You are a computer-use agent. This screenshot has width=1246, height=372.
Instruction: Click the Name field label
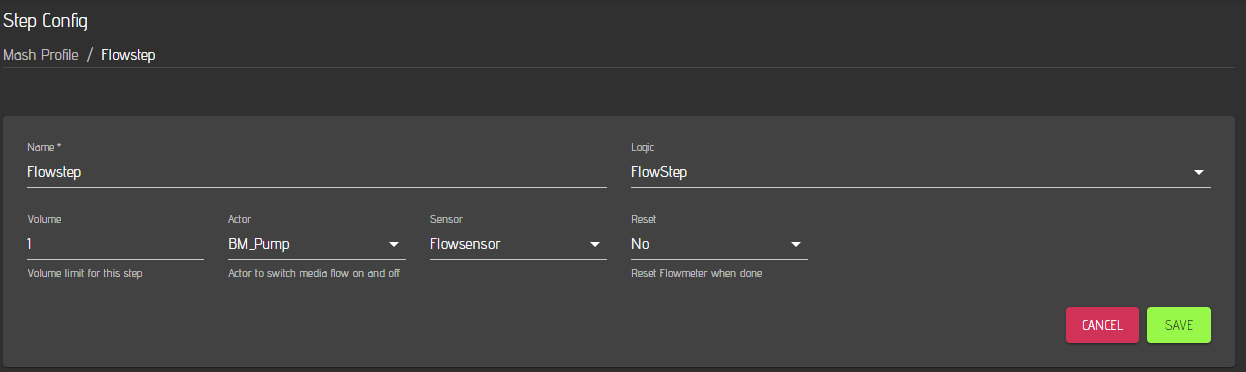[44, 147]
